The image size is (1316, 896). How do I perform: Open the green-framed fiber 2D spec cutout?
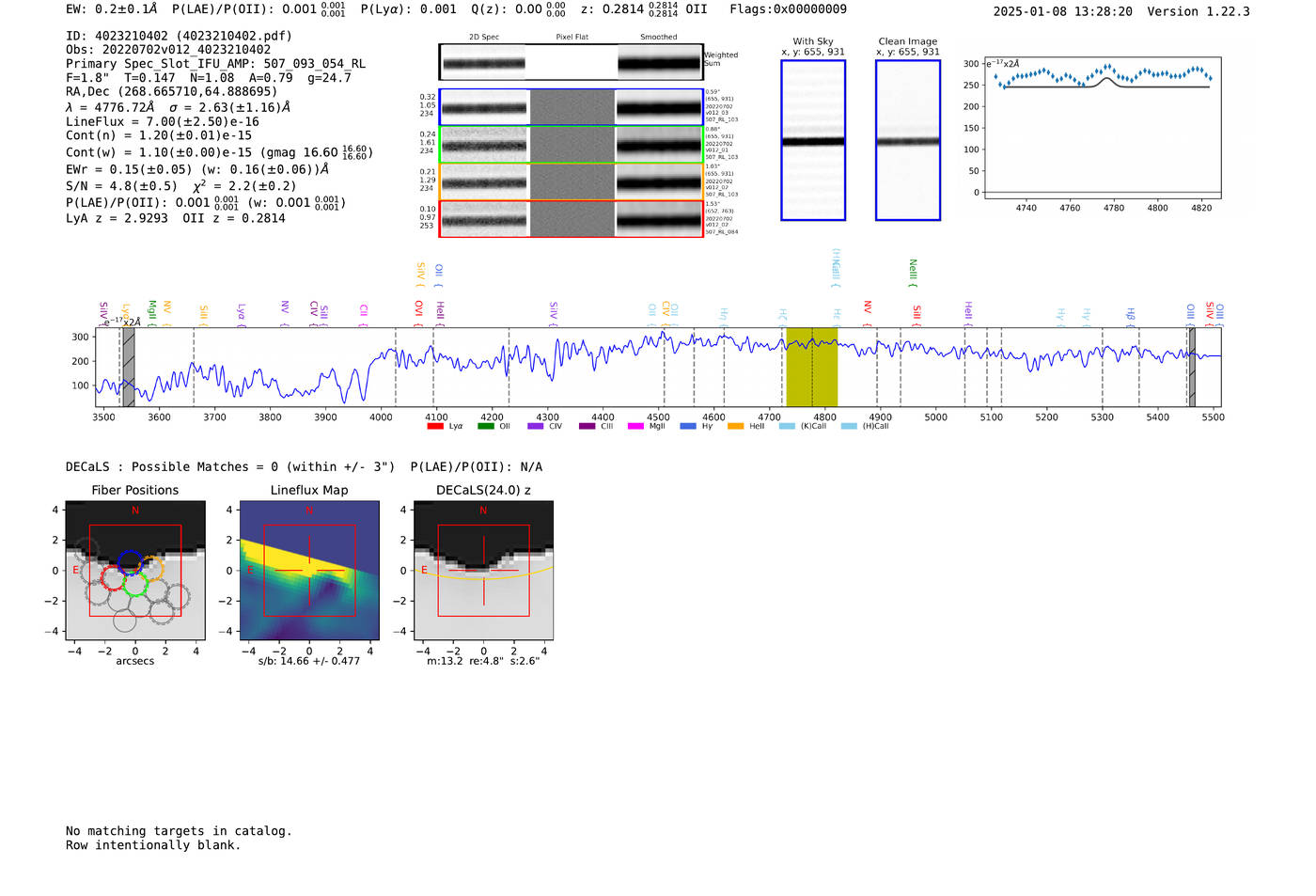coord(484,145)
